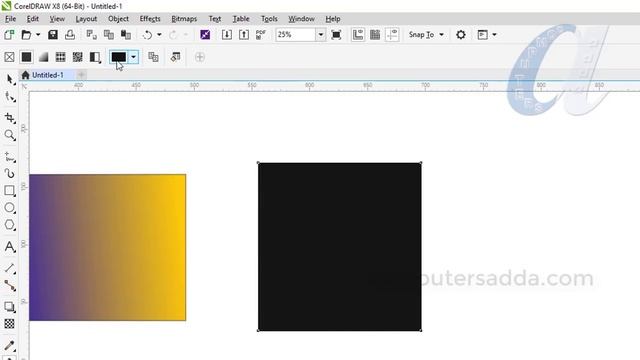
Task: Select No fill in property bar
Action: [9, 57]
